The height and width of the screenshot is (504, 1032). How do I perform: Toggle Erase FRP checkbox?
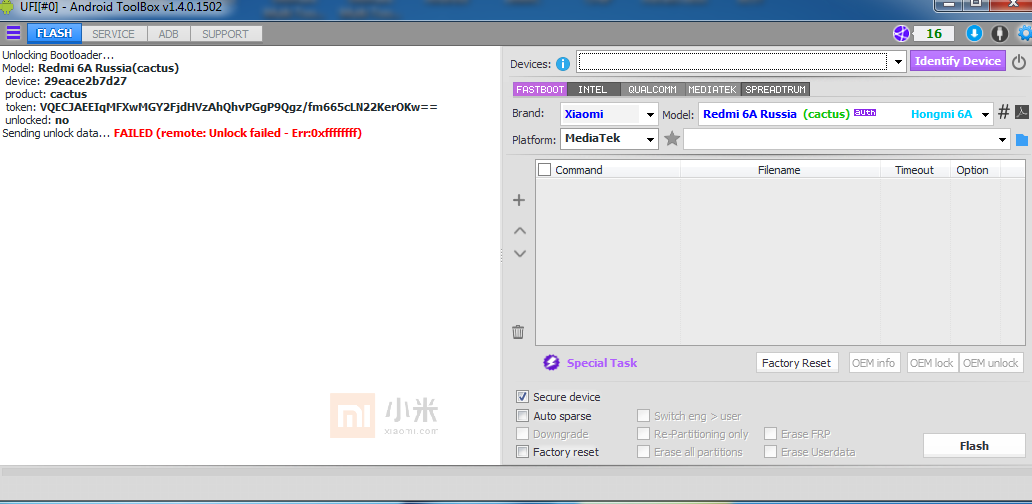pos(770,434)
